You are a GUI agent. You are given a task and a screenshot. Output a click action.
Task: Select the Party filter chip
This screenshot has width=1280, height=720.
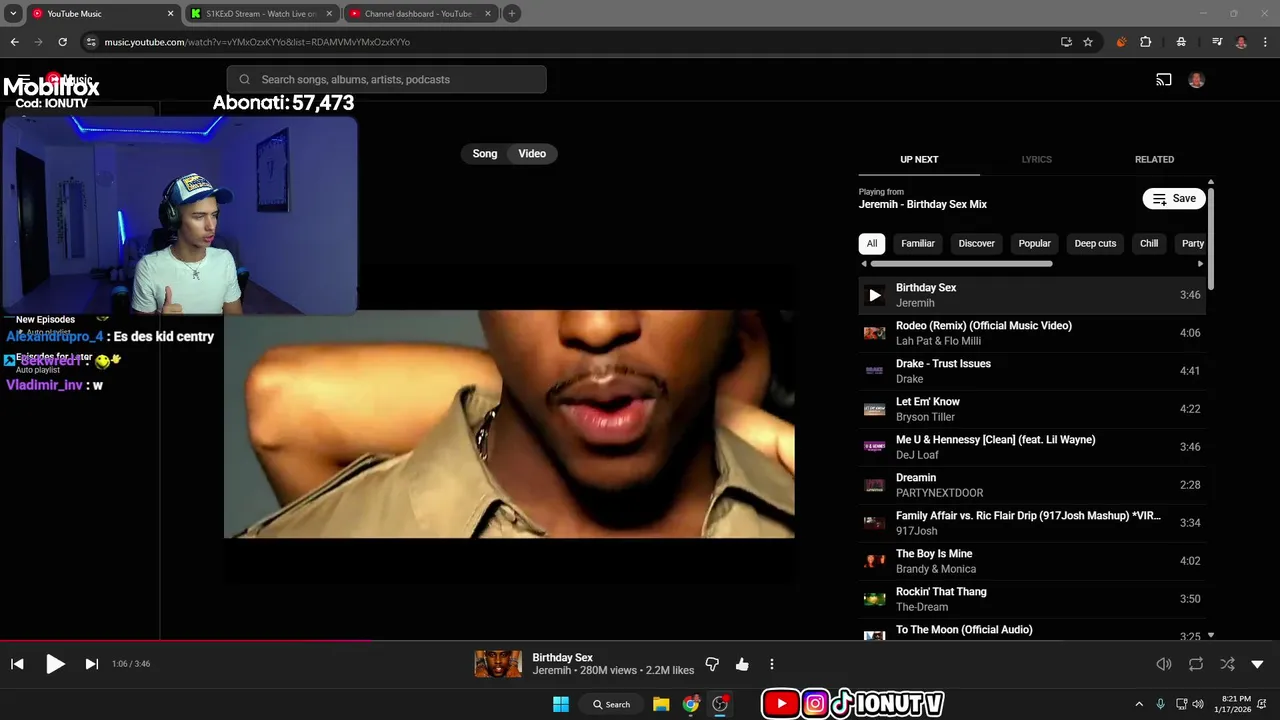pos(1191,243)
